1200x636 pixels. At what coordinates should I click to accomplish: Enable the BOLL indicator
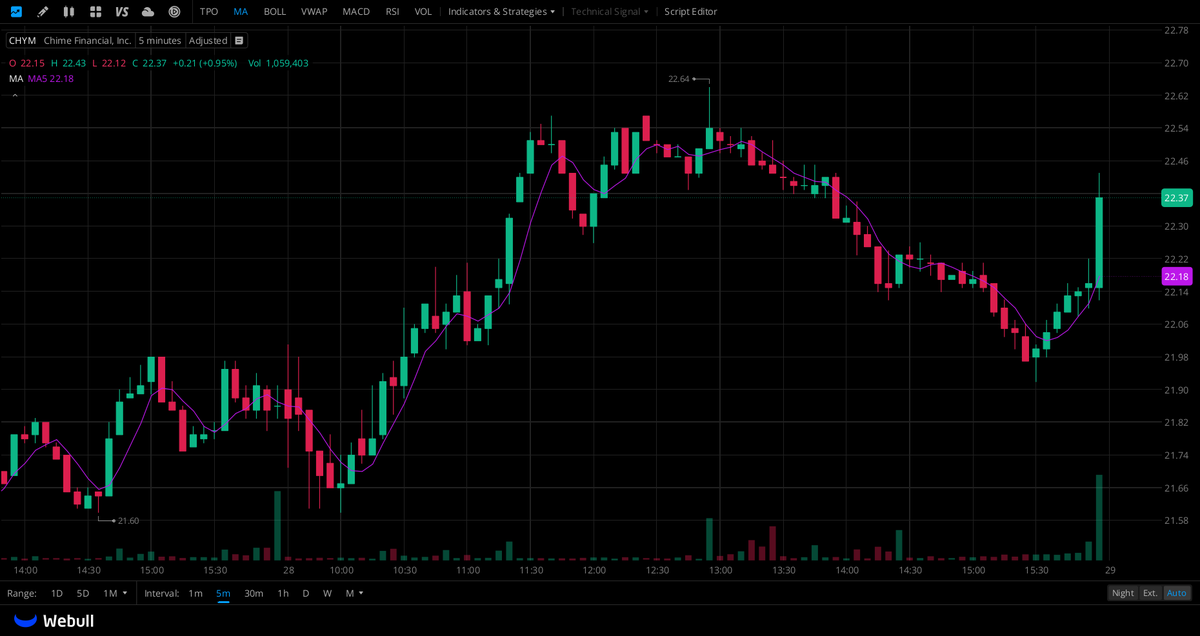275,12
